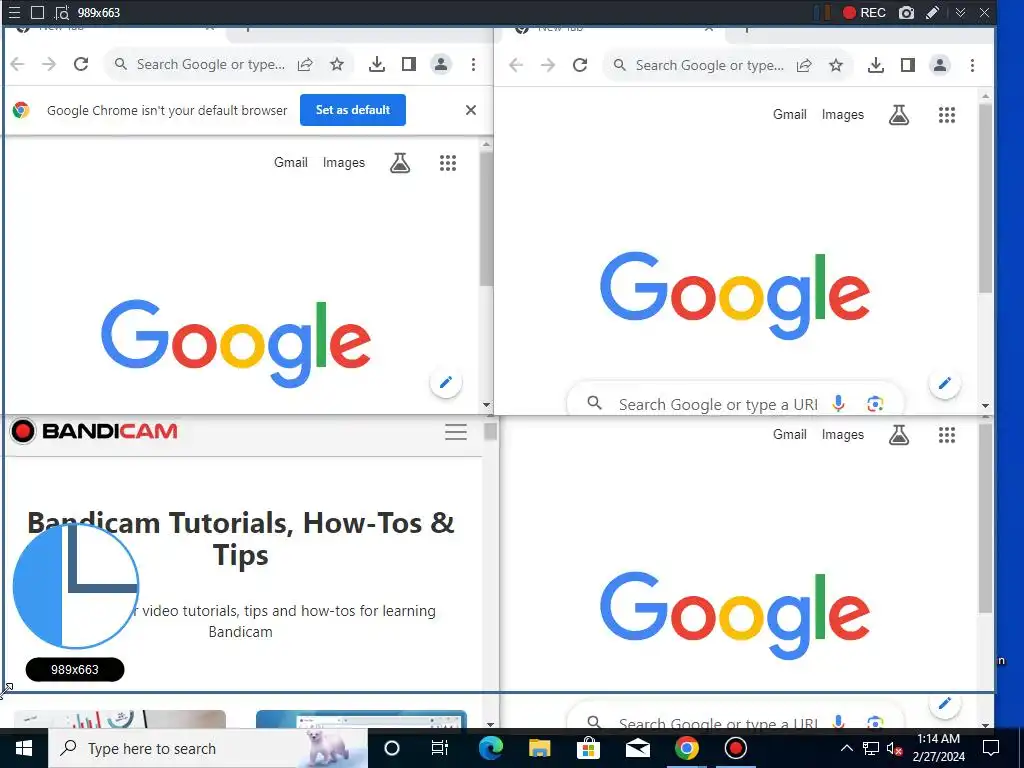The height and width of the screenshot is (768, 1024).
Task: Open Search Labs flask in top-left Google page
Action: (x=400, y=163)
